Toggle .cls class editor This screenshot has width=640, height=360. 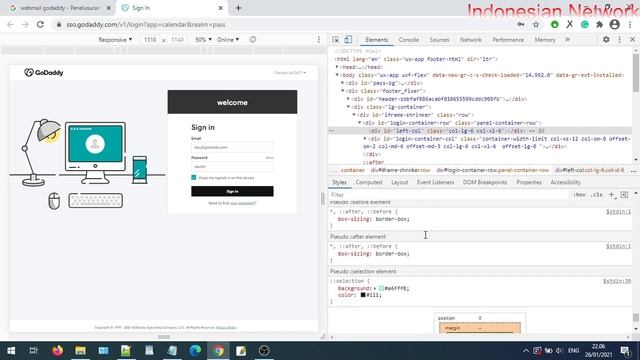(x=597, y=195)
